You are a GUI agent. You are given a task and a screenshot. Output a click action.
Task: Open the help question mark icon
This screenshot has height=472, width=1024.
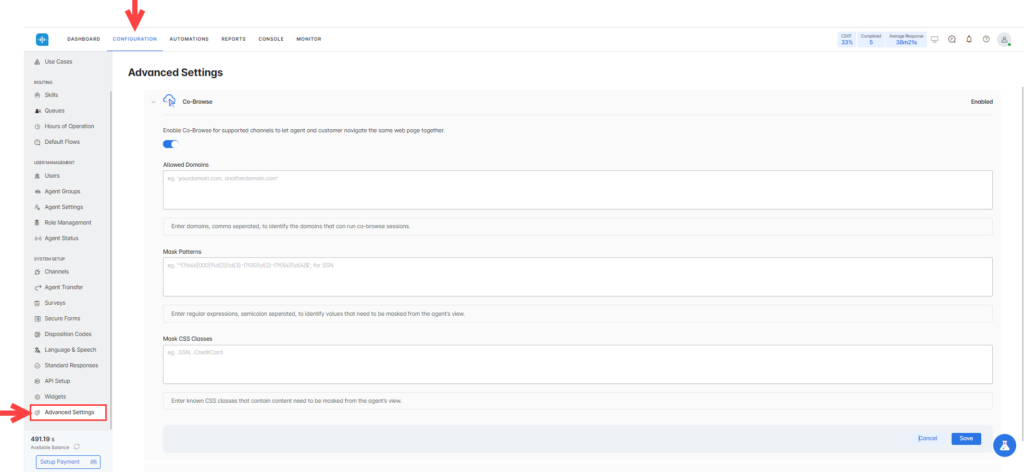point(986,39)
